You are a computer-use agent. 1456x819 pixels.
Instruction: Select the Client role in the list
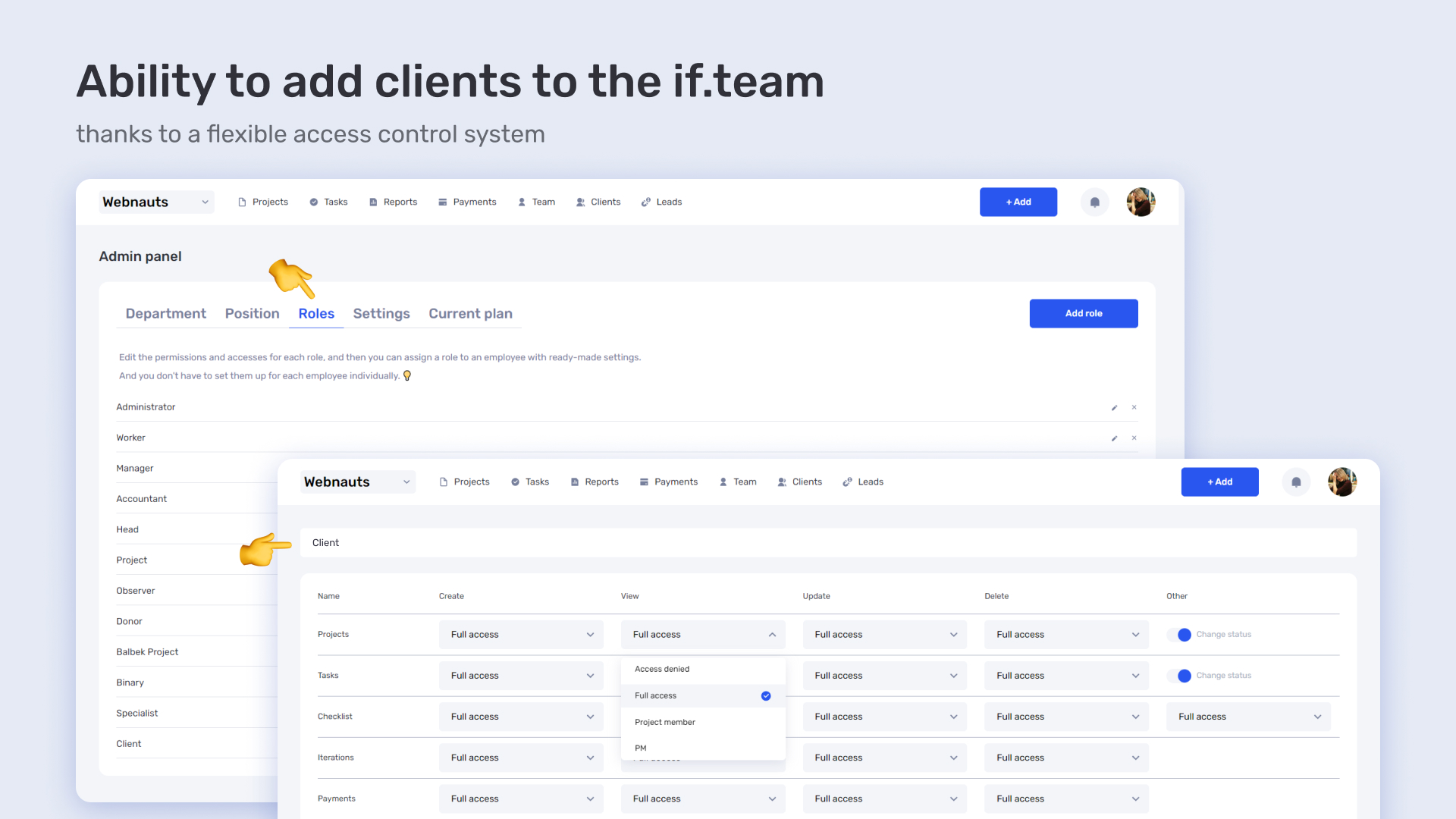196,743
